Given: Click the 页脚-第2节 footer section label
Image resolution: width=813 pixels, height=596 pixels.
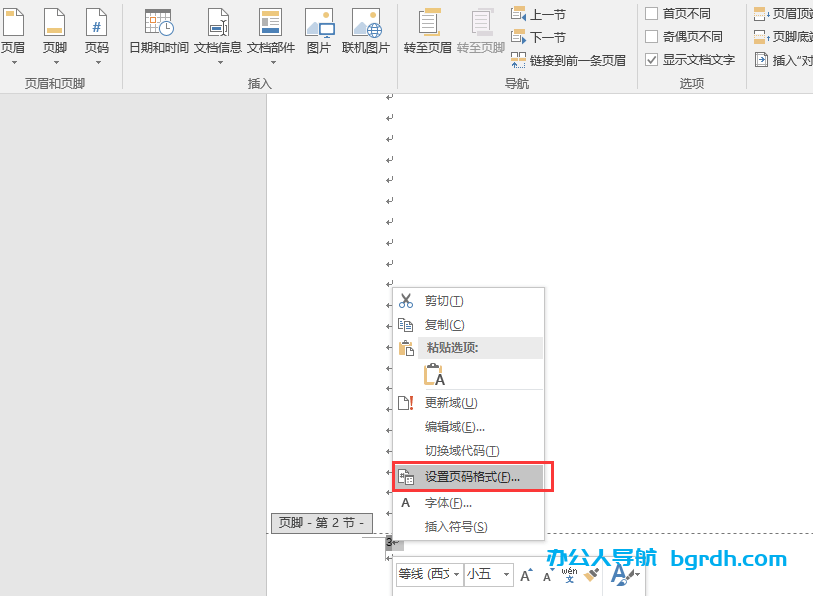Looking at the screenshot, I should [x=322, y=523].
